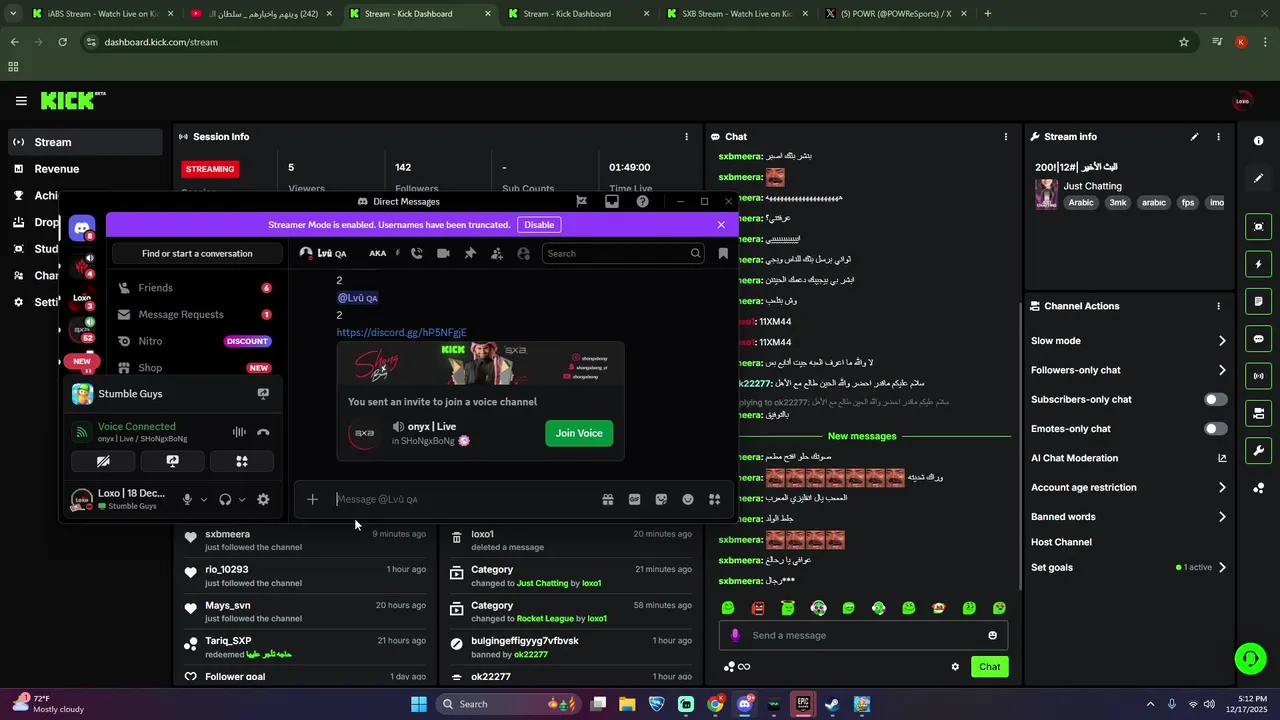
Task: Click the green headset support button
Action: (x=1250, y=658)
